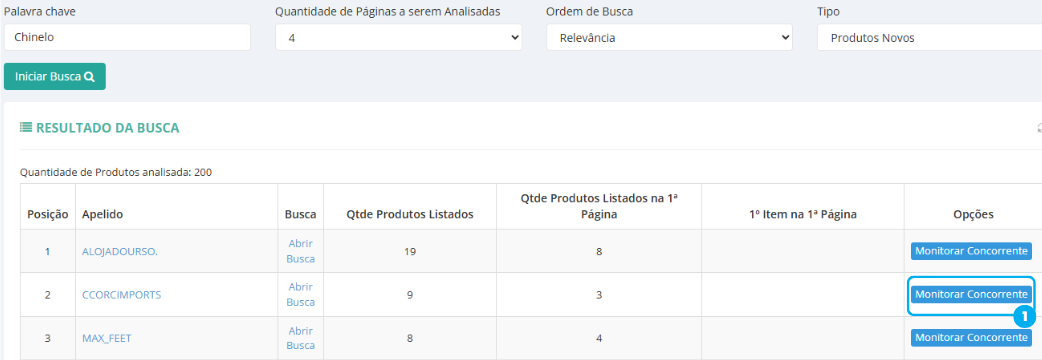
Task: Monitorar Concorrente for CCORCIMPORTS
Action: [x=971, y=294]
